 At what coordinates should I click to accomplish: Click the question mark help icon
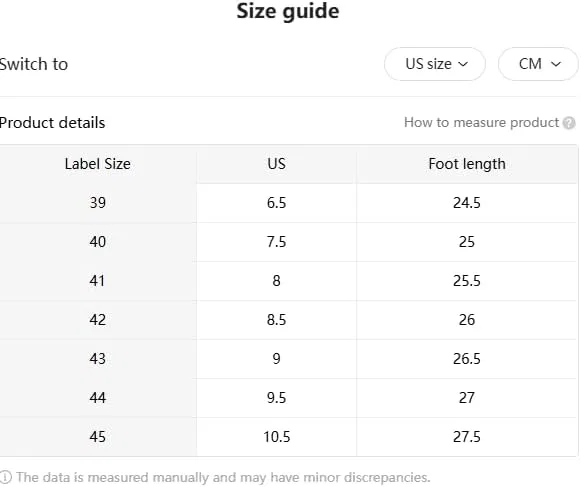pos(569,123)
